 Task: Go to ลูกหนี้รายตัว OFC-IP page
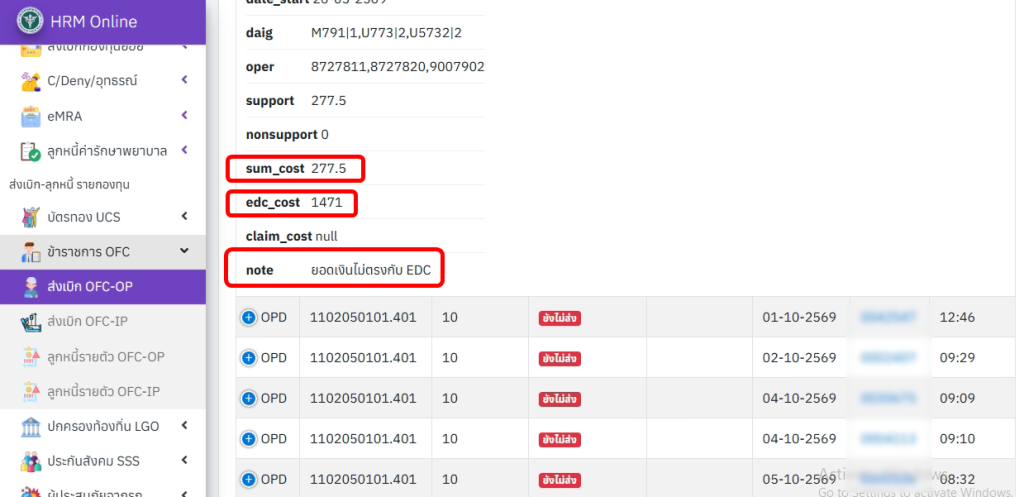click(x=103, y=391)
